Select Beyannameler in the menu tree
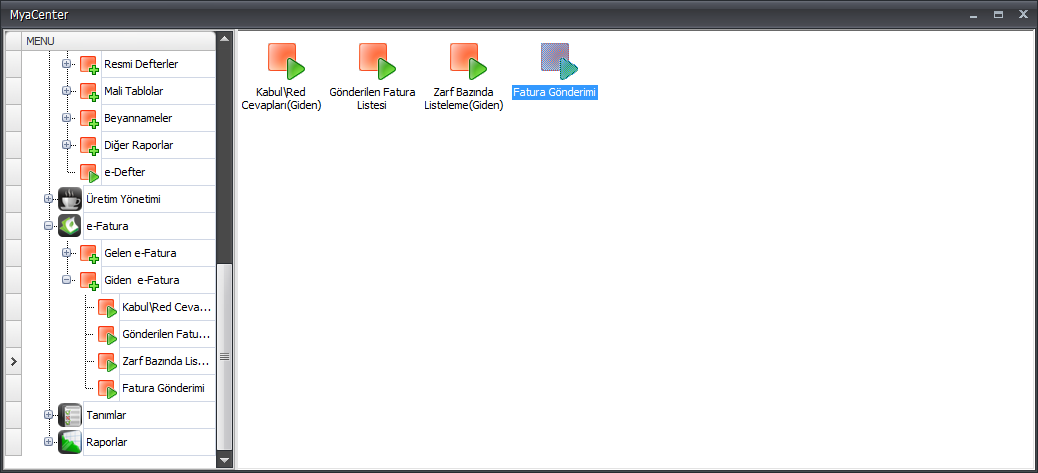 pyautogui.click(x=138, y=118)
